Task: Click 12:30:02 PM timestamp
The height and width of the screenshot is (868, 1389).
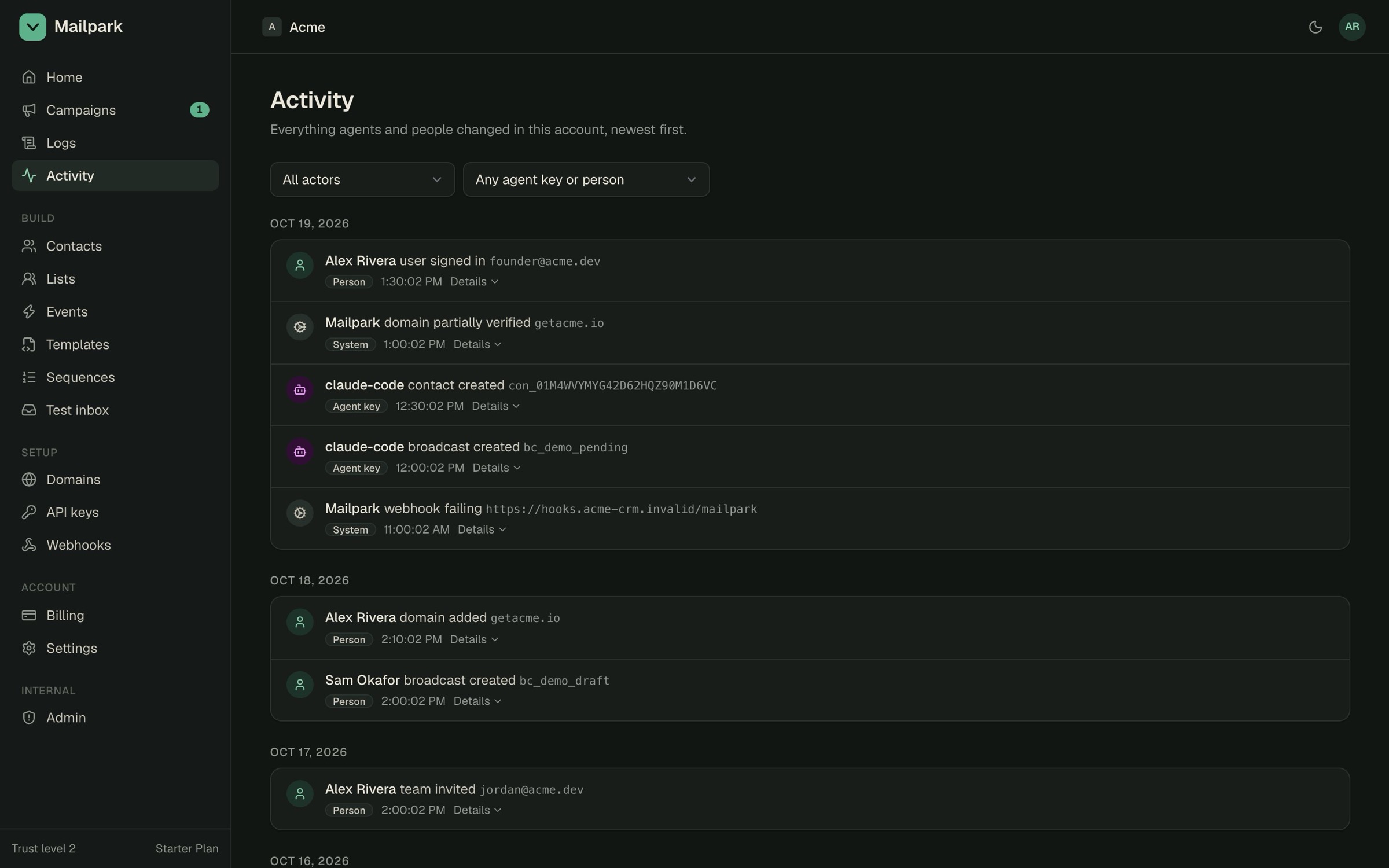Action: (x=429, y=406)
